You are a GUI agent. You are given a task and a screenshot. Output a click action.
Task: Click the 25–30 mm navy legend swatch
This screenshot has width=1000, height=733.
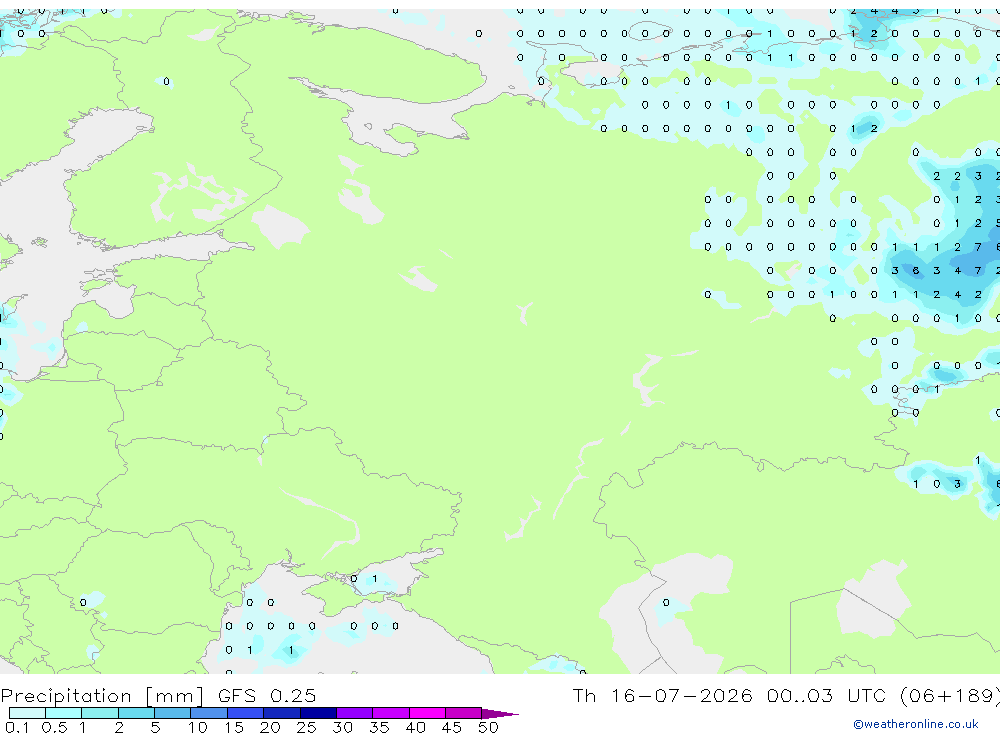318,713
